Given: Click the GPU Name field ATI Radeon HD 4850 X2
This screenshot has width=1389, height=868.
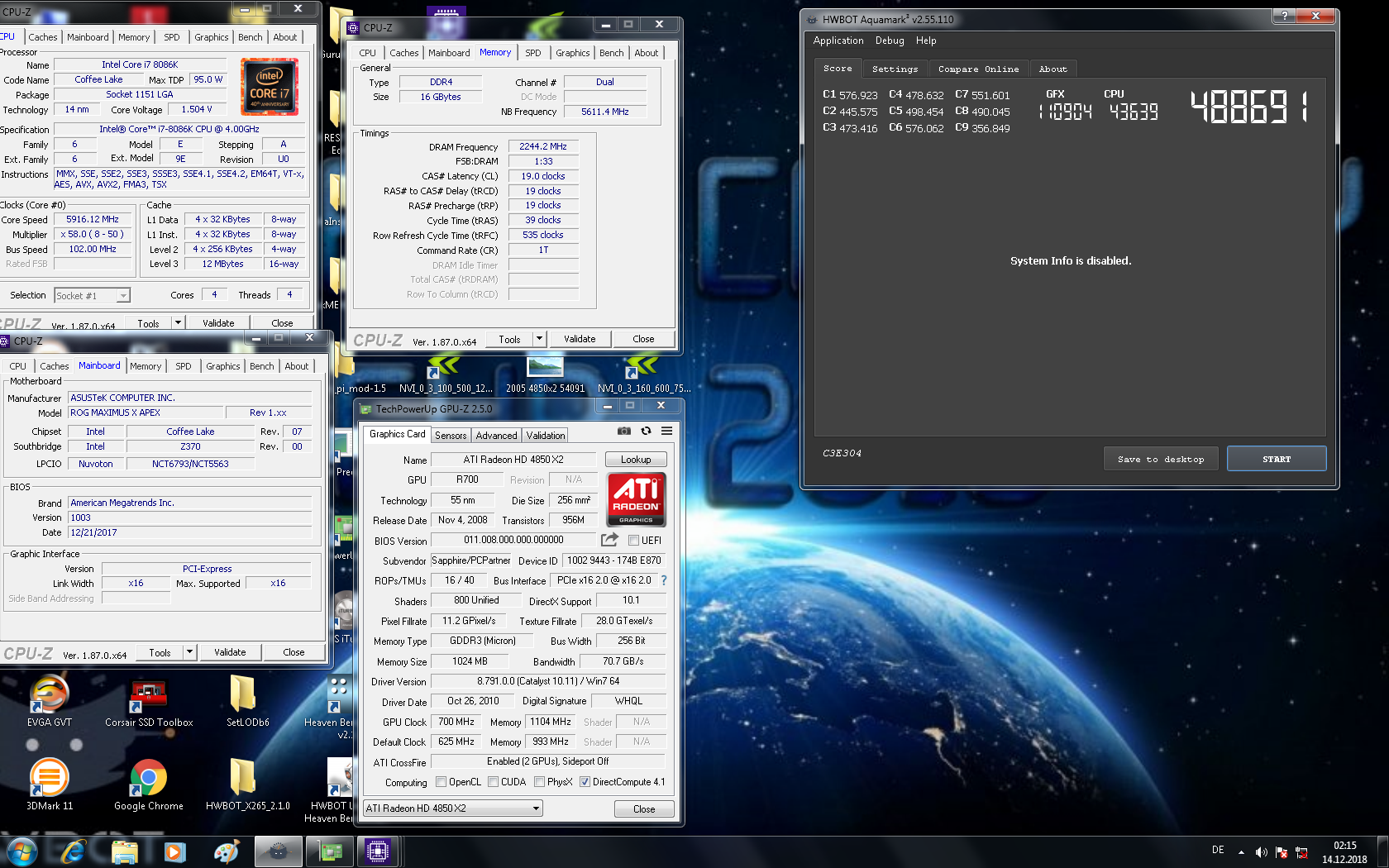Looking at the screenshot, I should [x=513, y=460].
